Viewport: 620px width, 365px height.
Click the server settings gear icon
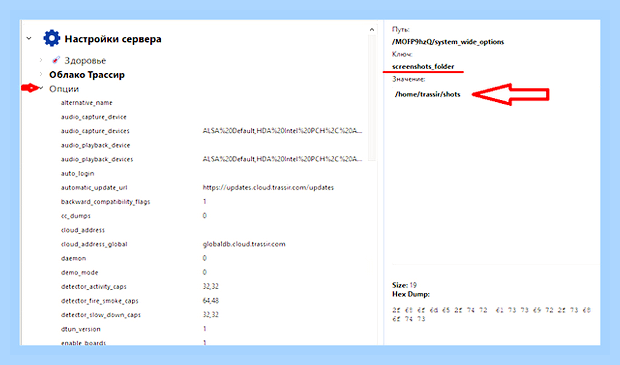click(51, 38)
